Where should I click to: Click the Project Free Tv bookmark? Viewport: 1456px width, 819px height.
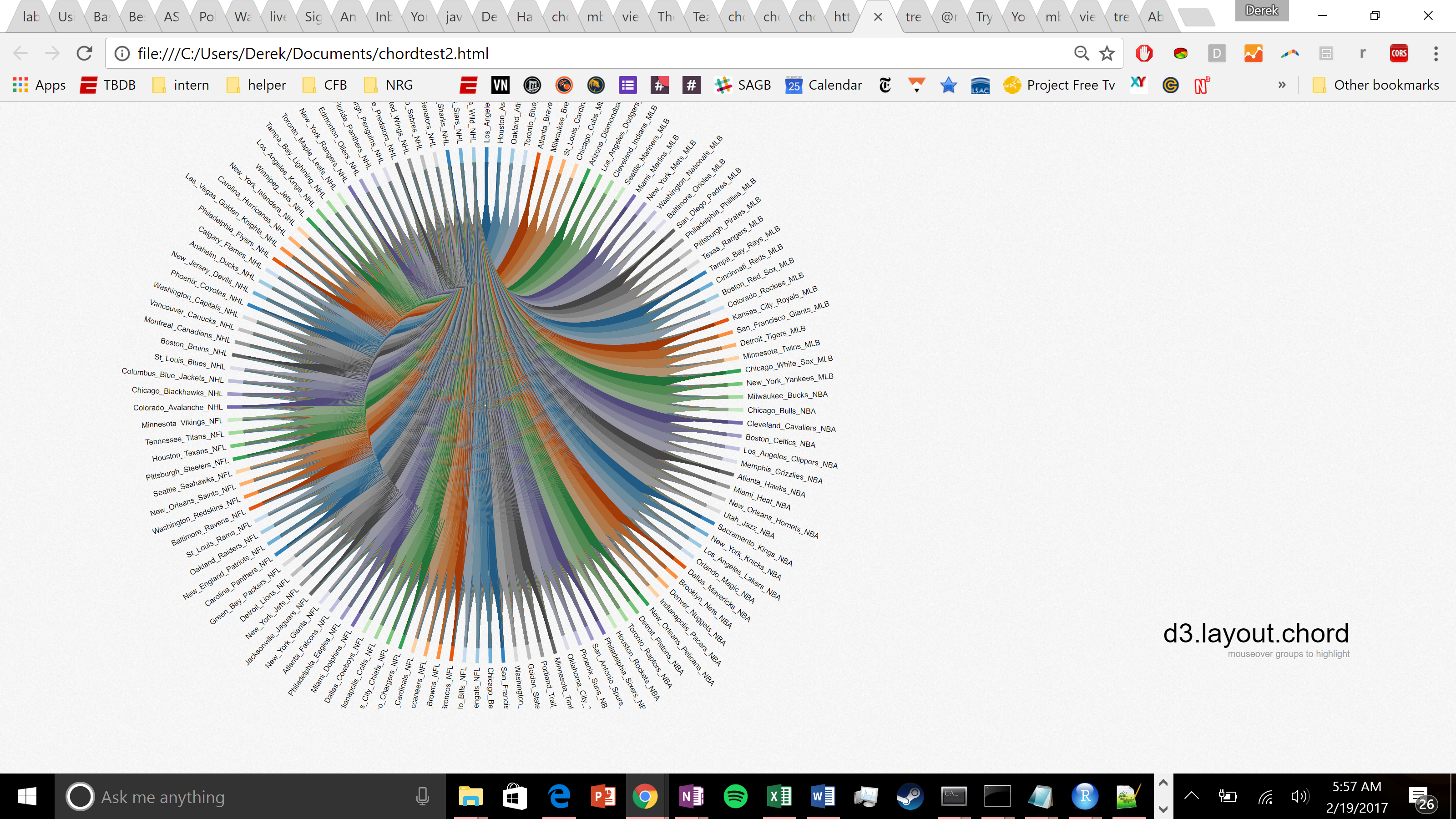tap(1060, 86)
